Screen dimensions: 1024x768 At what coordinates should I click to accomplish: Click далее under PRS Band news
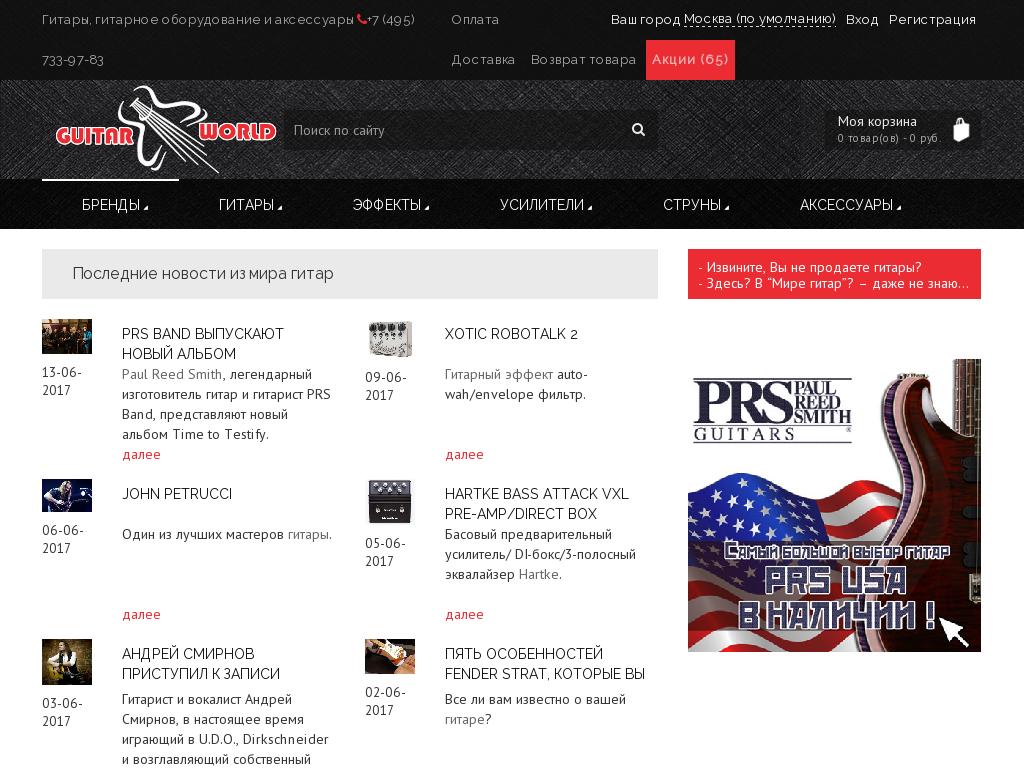(141, 455)
